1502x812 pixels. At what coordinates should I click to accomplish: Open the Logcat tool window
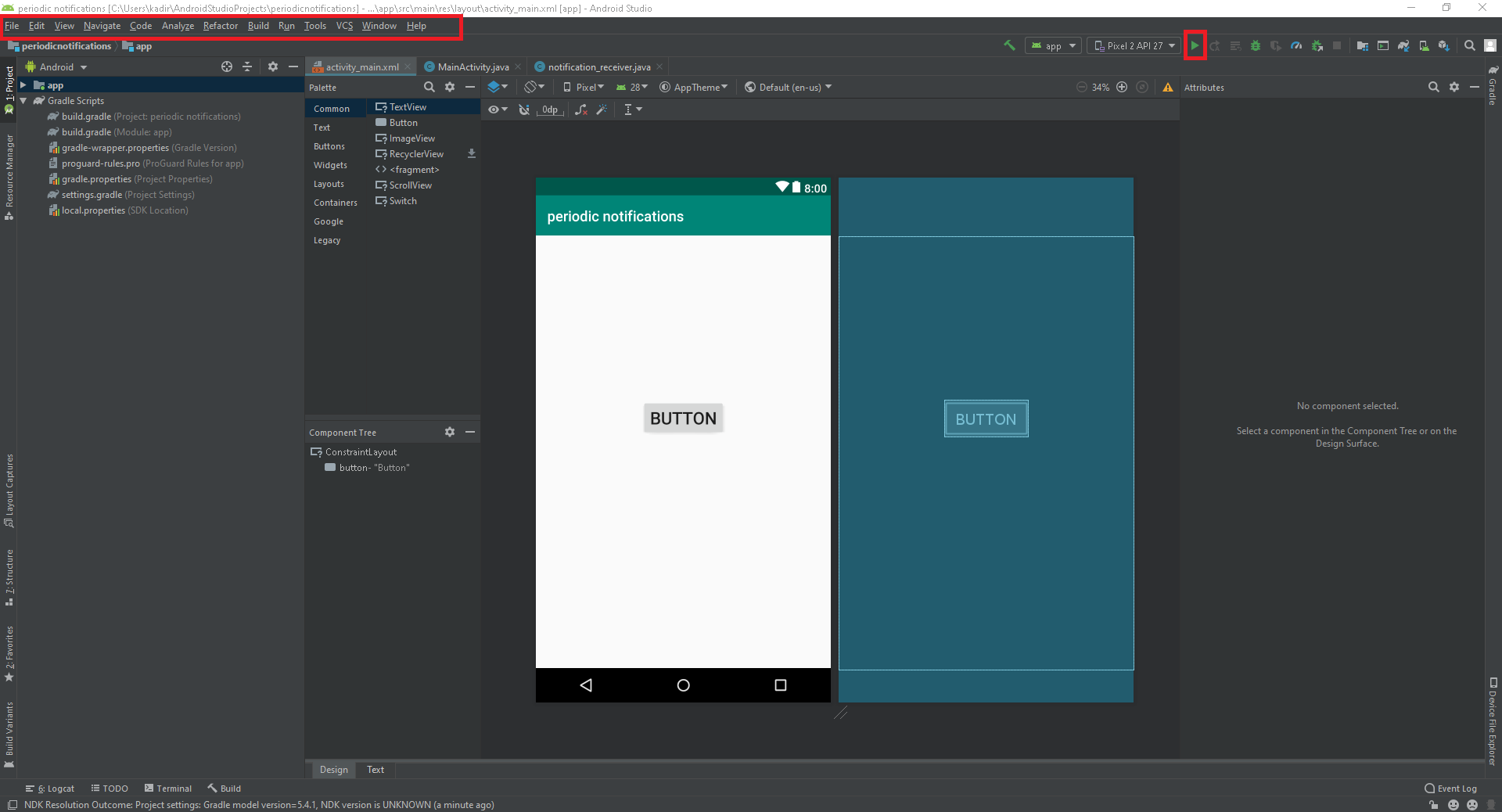[49, 789]
